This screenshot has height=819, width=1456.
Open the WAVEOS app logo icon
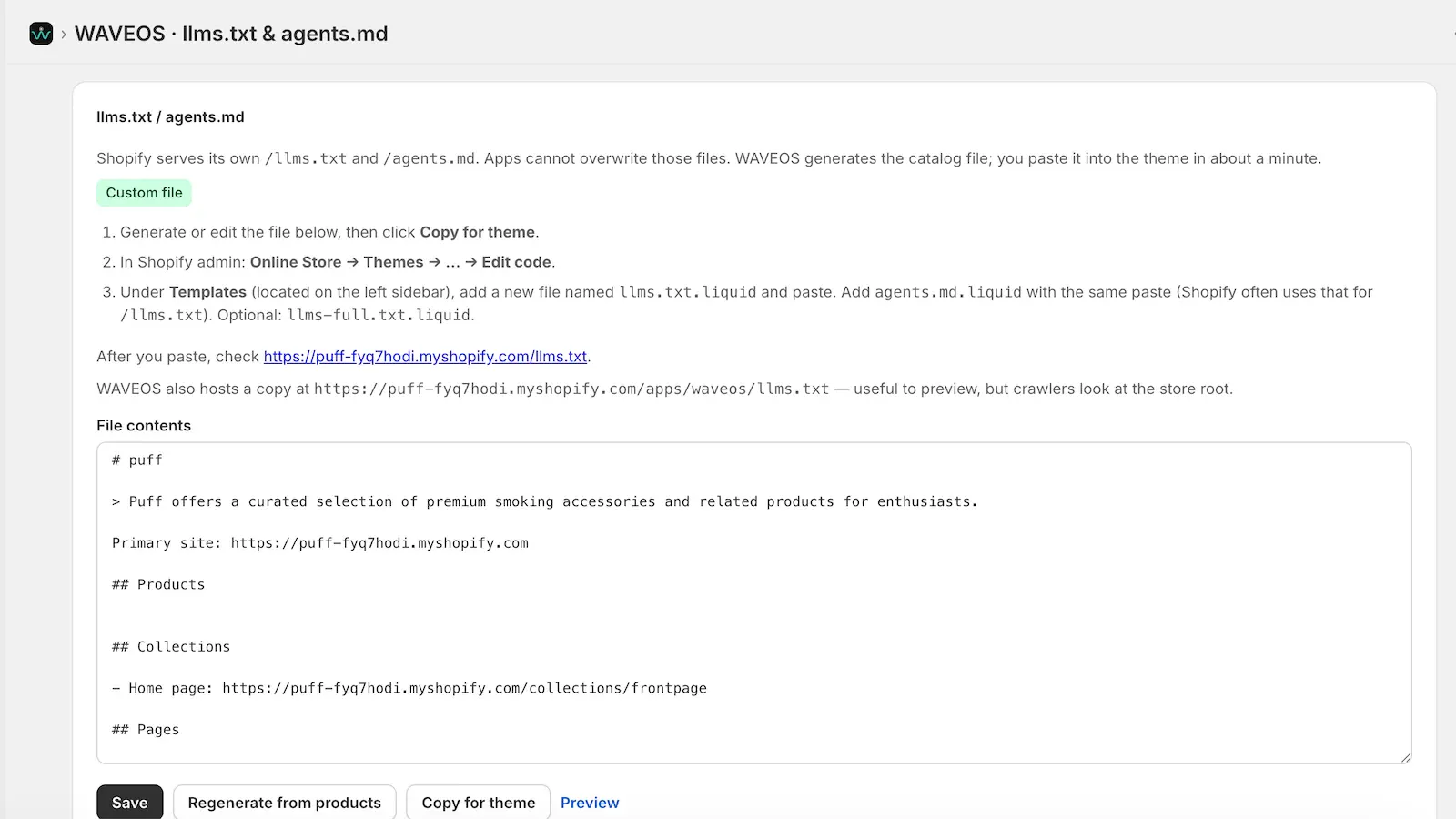pos(41,34)
